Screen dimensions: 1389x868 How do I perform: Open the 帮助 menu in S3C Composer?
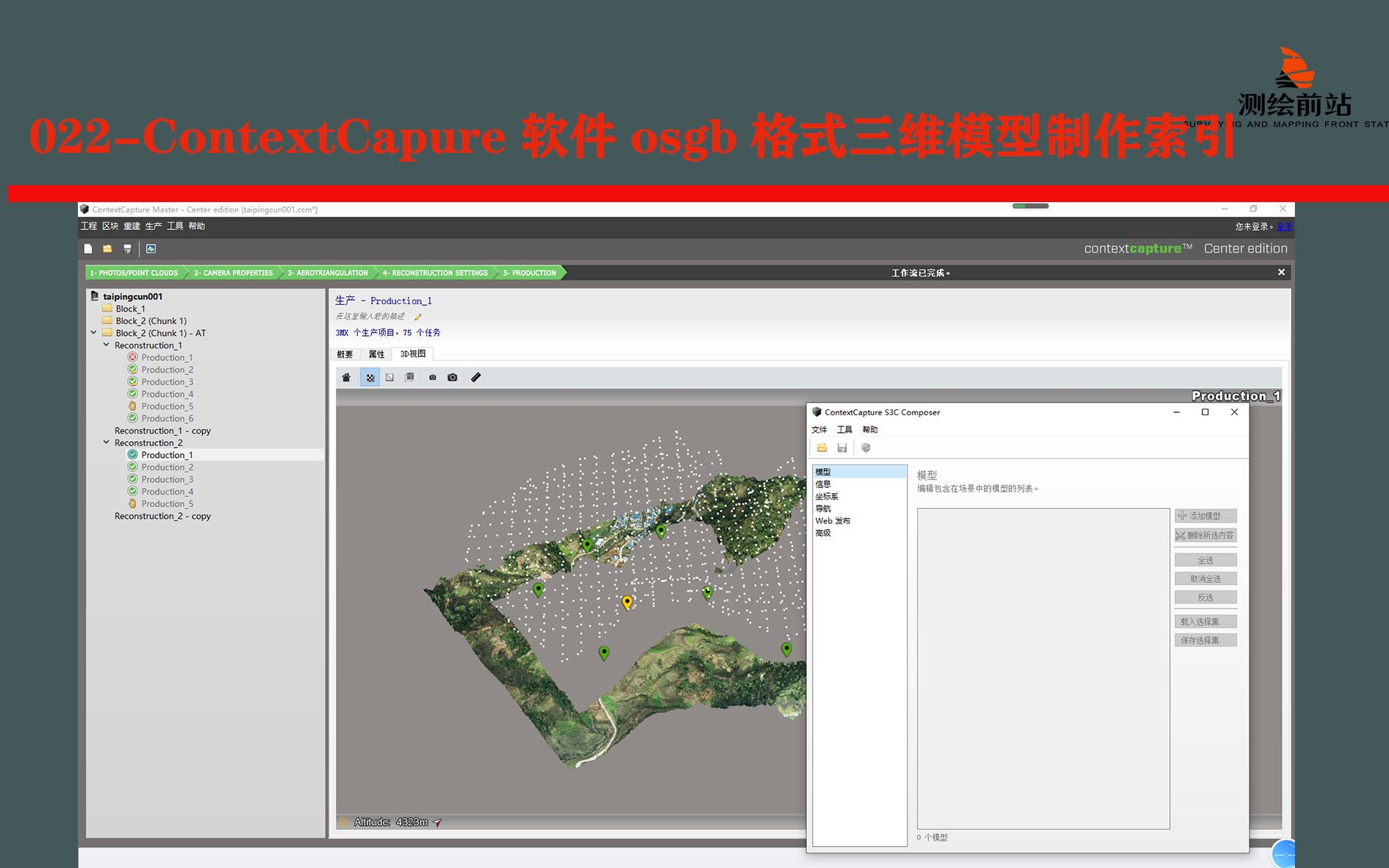(870, 430)
